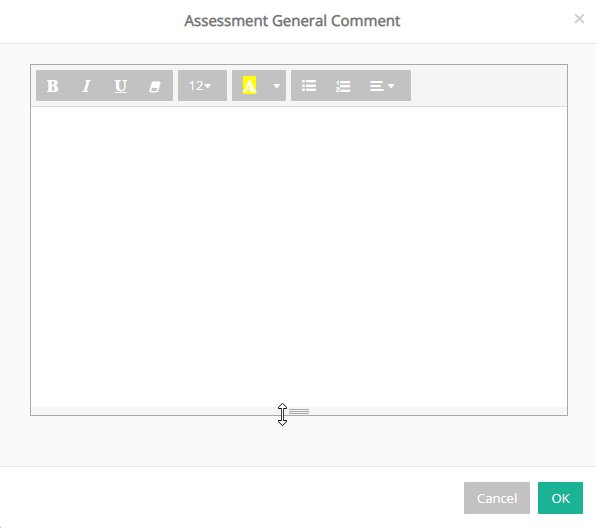Cancel the Assessment General Comment dialog
This screenshot has width=596, height=528.
pos(497,498)
